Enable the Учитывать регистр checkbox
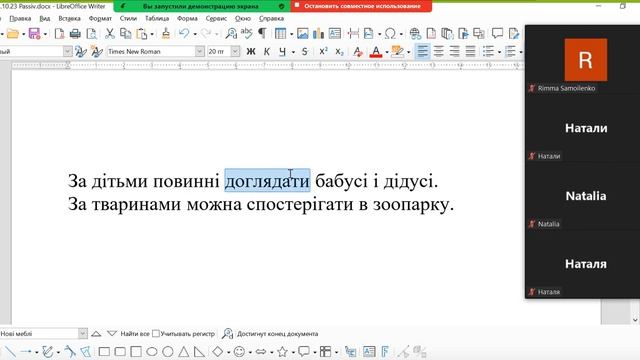Viewport: 640px width, 360px height. (156, 333)
